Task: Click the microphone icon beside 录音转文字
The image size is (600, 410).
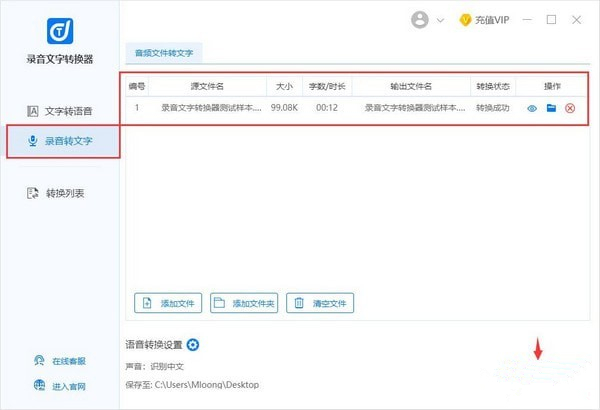Action: [33, 141]
